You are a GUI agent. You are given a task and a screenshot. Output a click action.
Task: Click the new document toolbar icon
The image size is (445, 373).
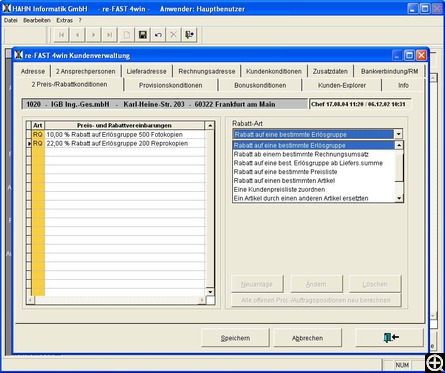pos(127,35)
